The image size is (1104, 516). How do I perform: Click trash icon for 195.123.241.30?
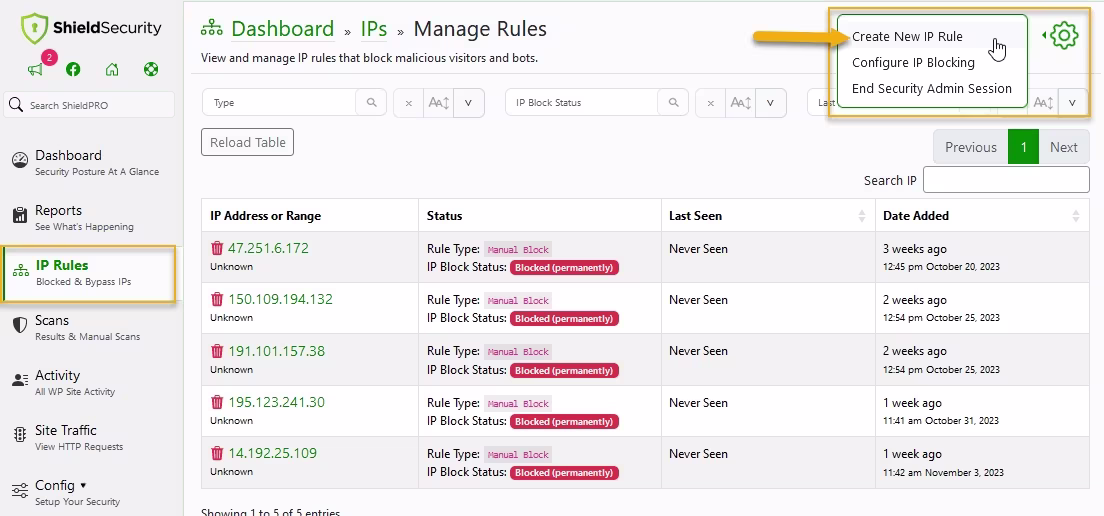[x=217, y=402]
